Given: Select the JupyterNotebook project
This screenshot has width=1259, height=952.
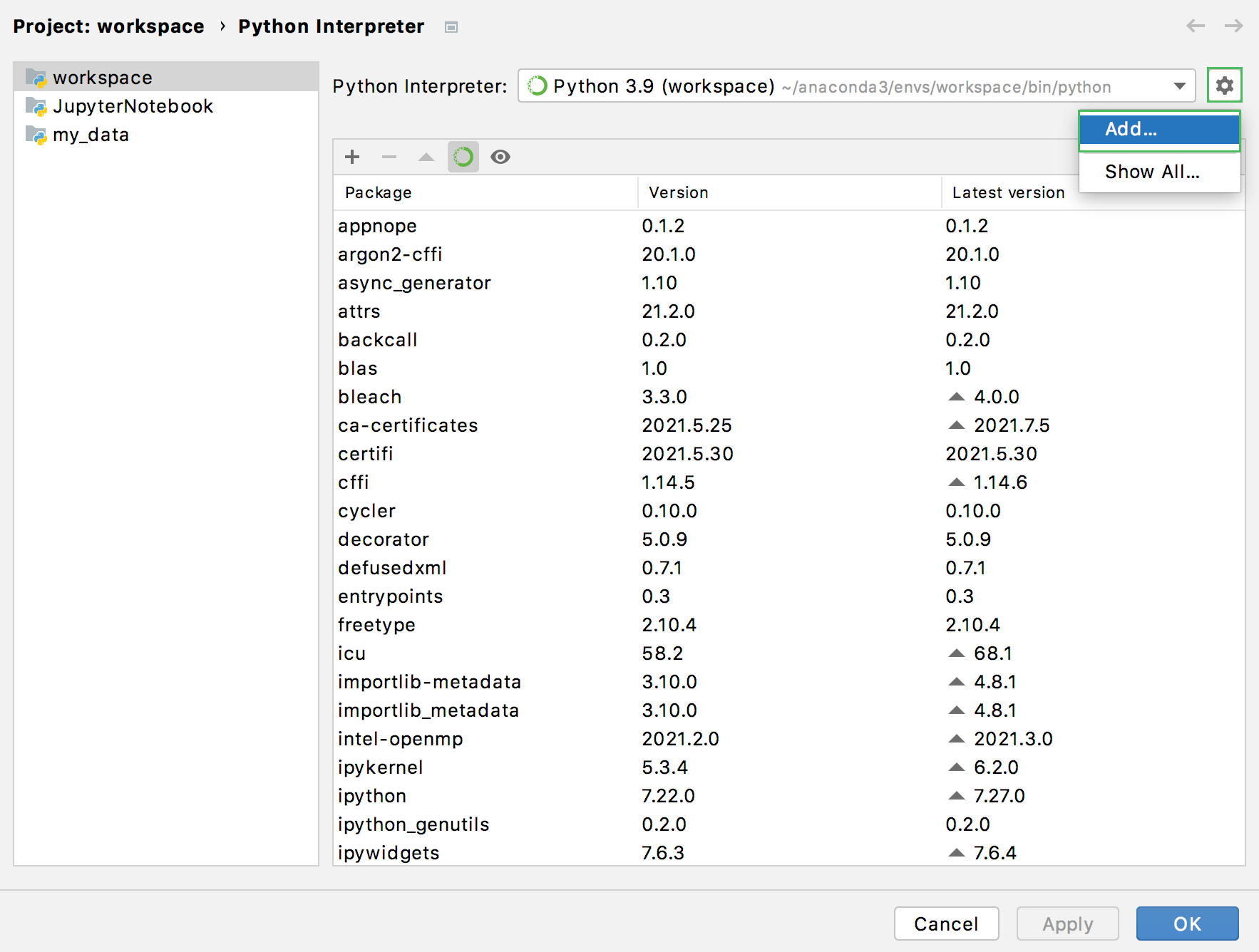Looking at the screenshot, I should pos(133,106).
